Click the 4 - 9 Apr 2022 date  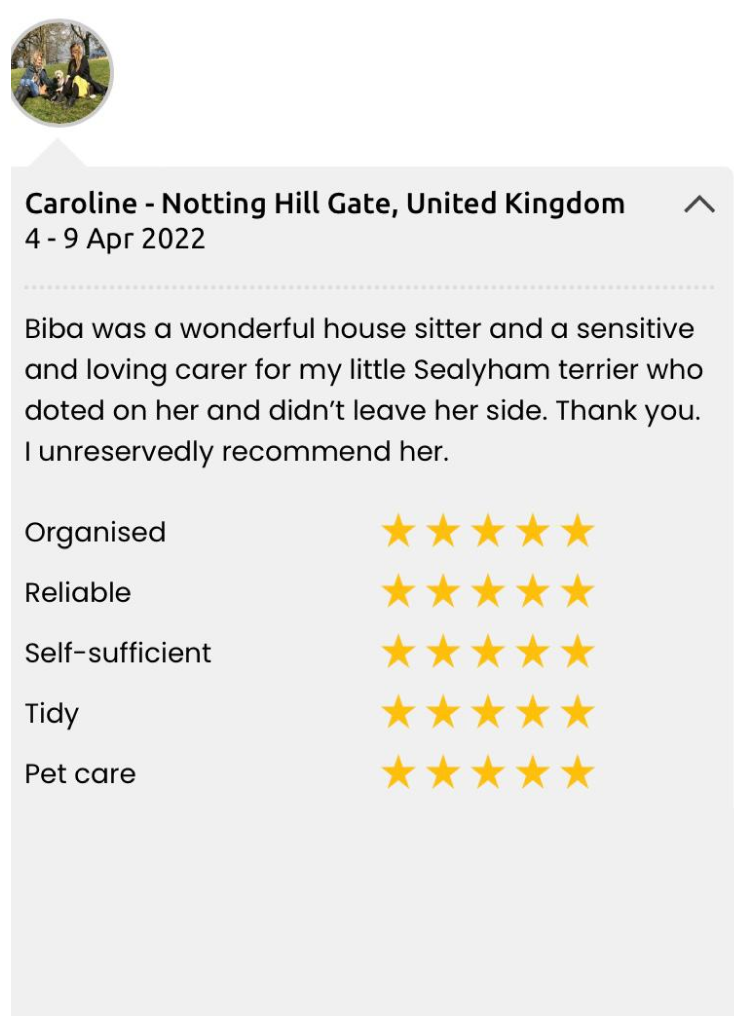pyautogui.click(x=115, y=239)
